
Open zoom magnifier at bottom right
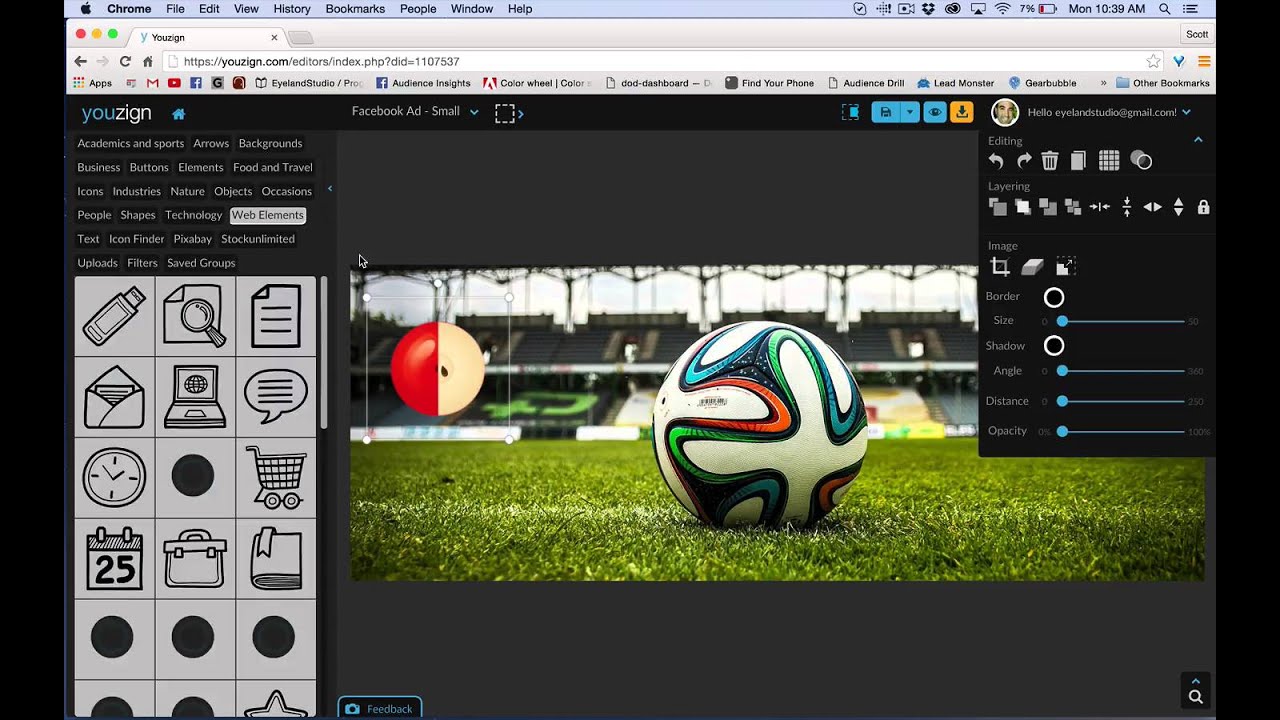pyautogui.click(x=1195, y=696)
